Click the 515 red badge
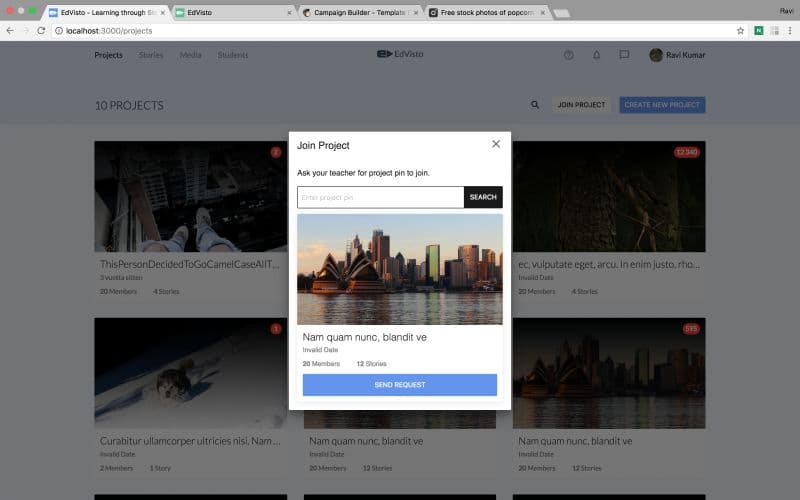The image size is (800, 500). (691, 329)
